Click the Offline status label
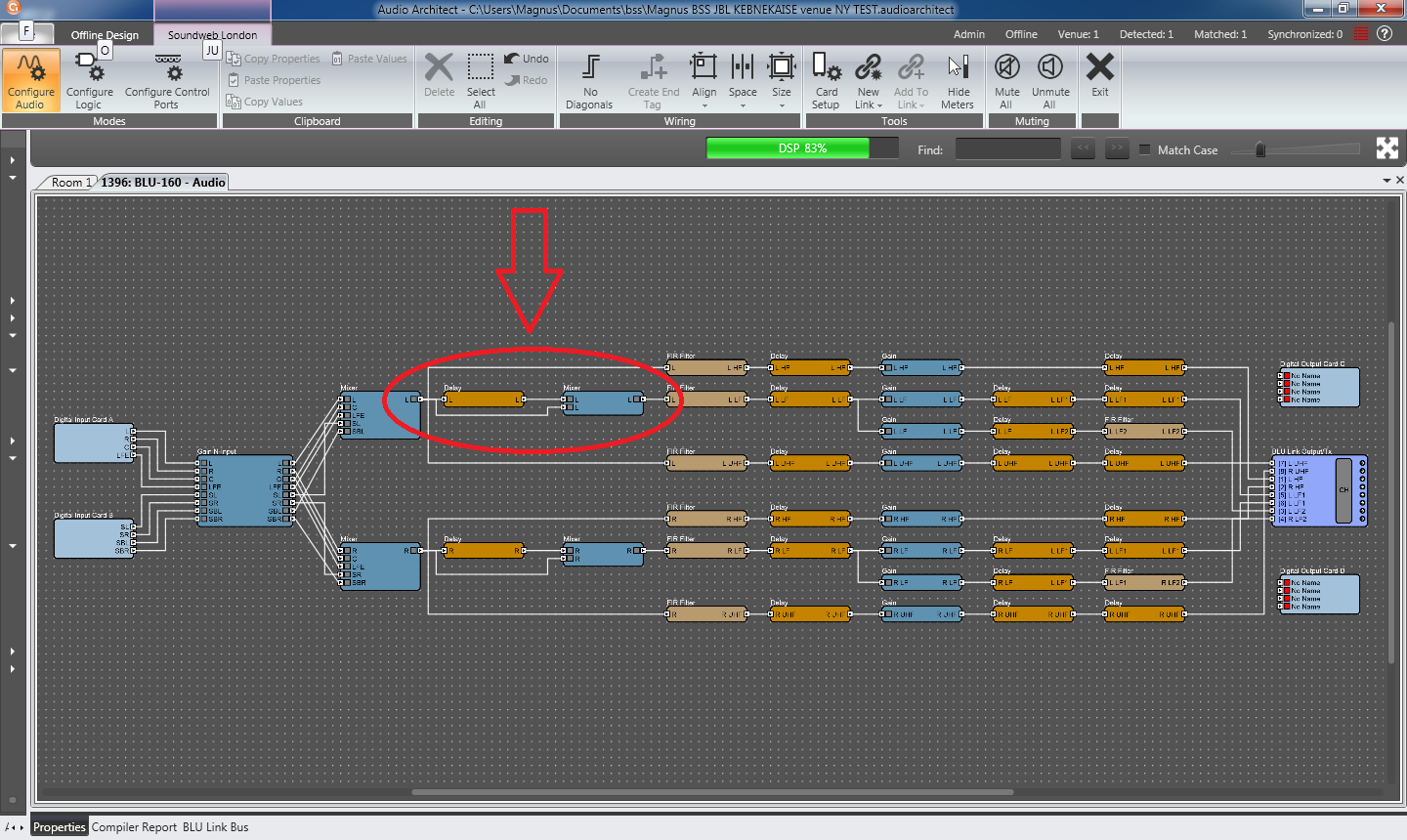Screen dimensions: 1407x840 tap(1021, 34)
